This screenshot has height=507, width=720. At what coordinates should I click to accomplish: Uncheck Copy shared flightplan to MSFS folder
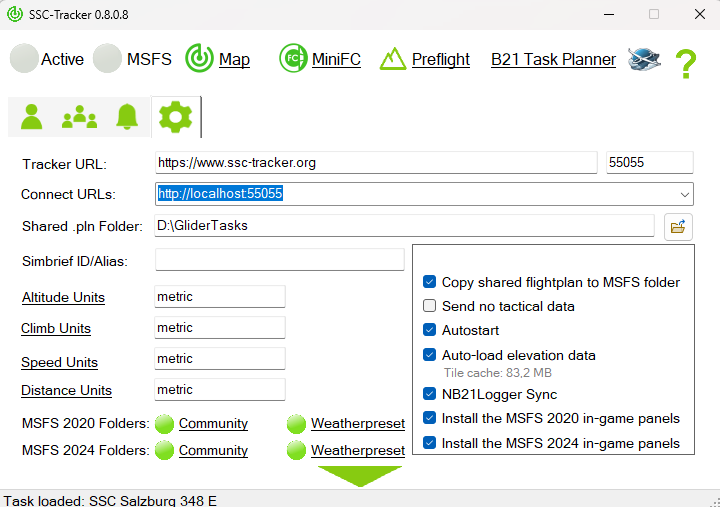click(x=429, y=282)
